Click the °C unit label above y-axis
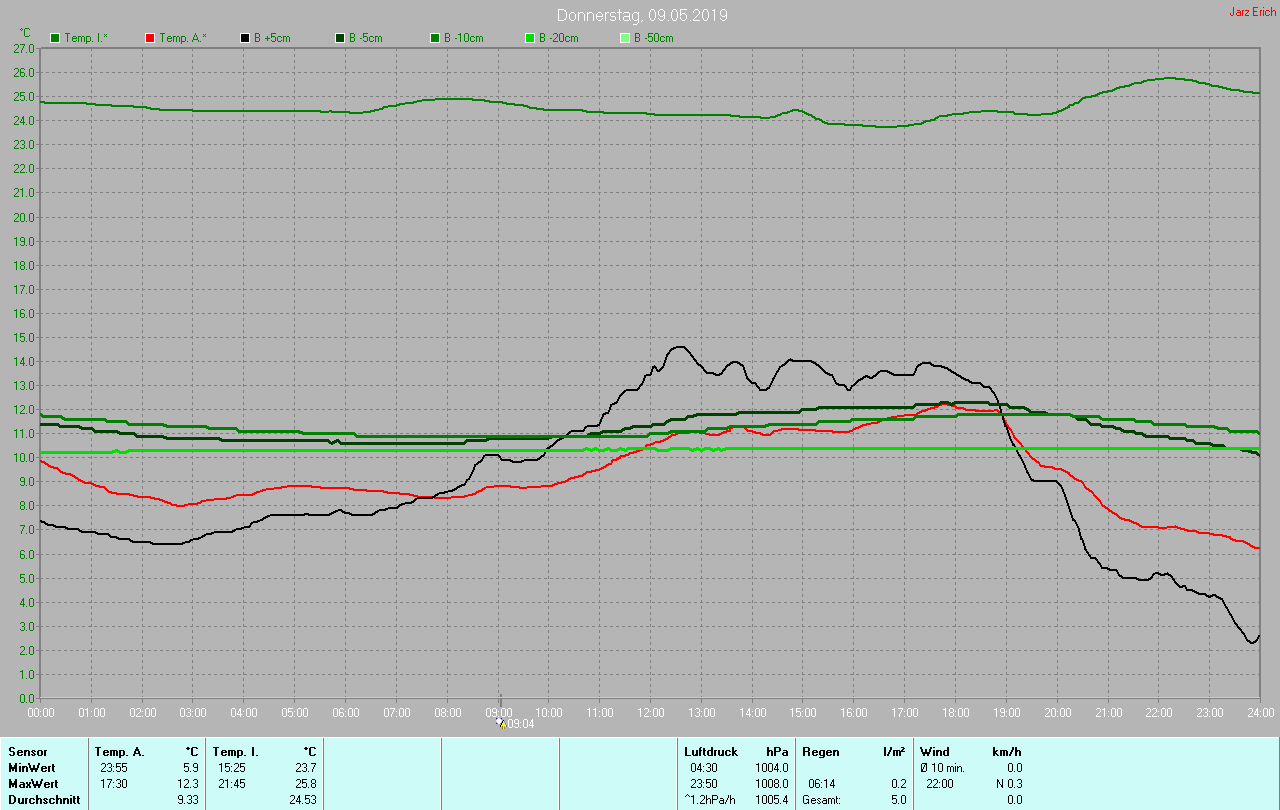 (x=26, y=33)
